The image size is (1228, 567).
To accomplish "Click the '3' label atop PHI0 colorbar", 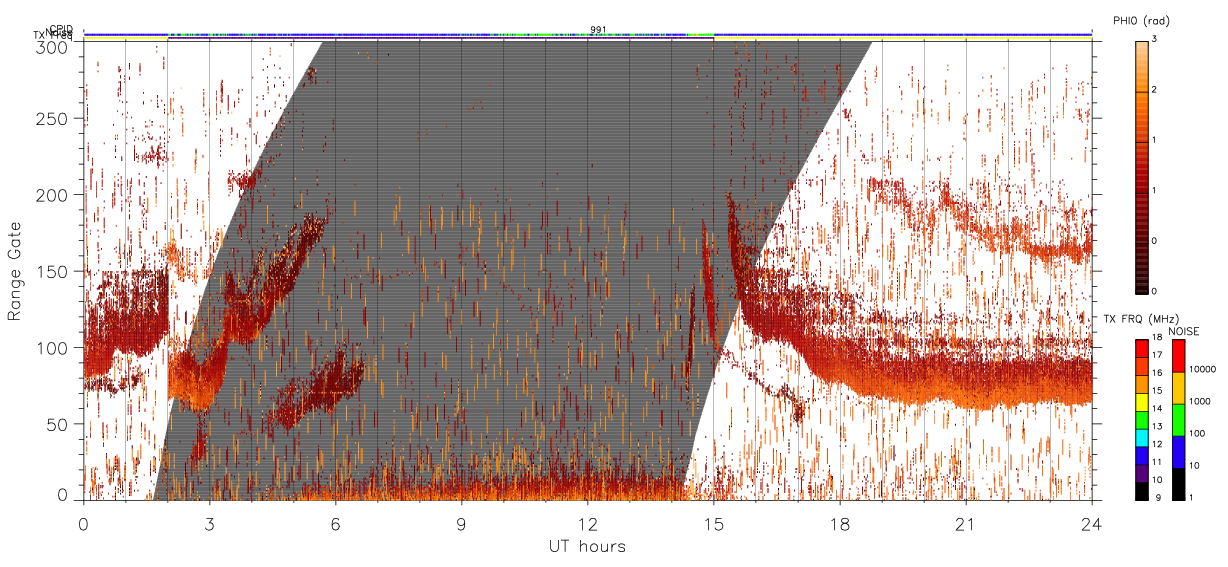I will 1152,40.
